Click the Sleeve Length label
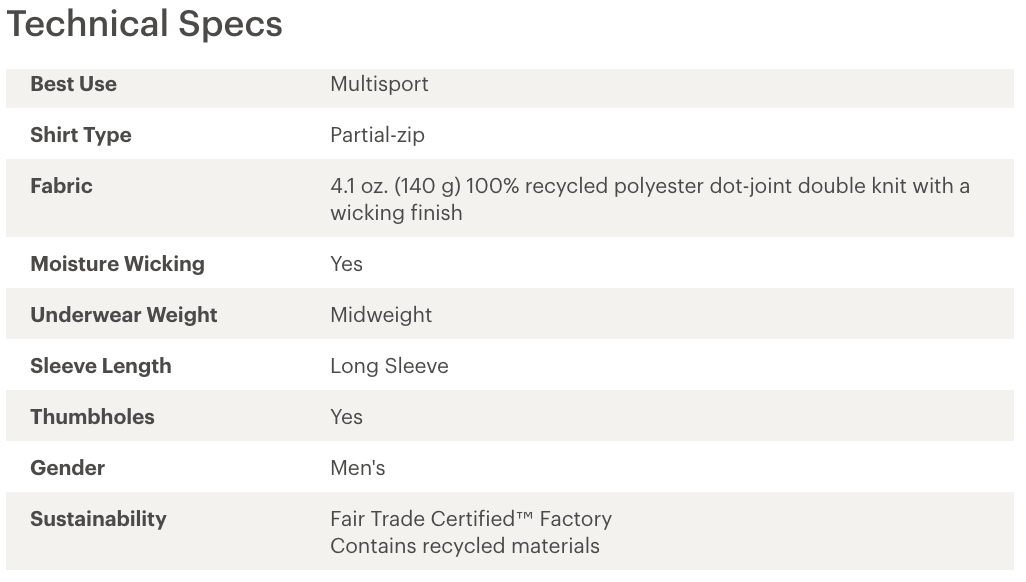 click(101, 366)
